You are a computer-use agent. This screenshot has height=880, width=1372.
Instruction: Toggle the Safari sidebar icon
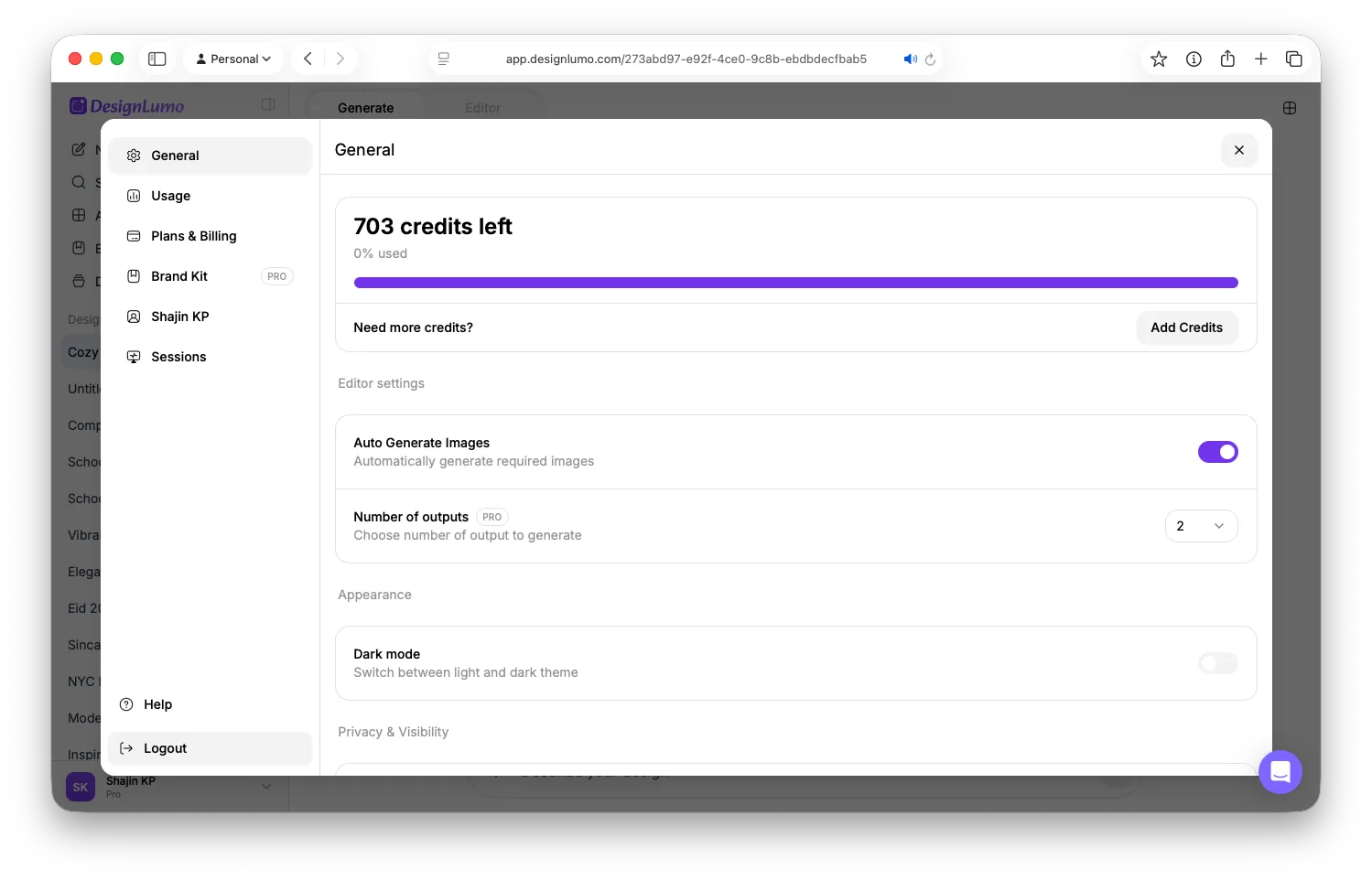pos(157,59)
